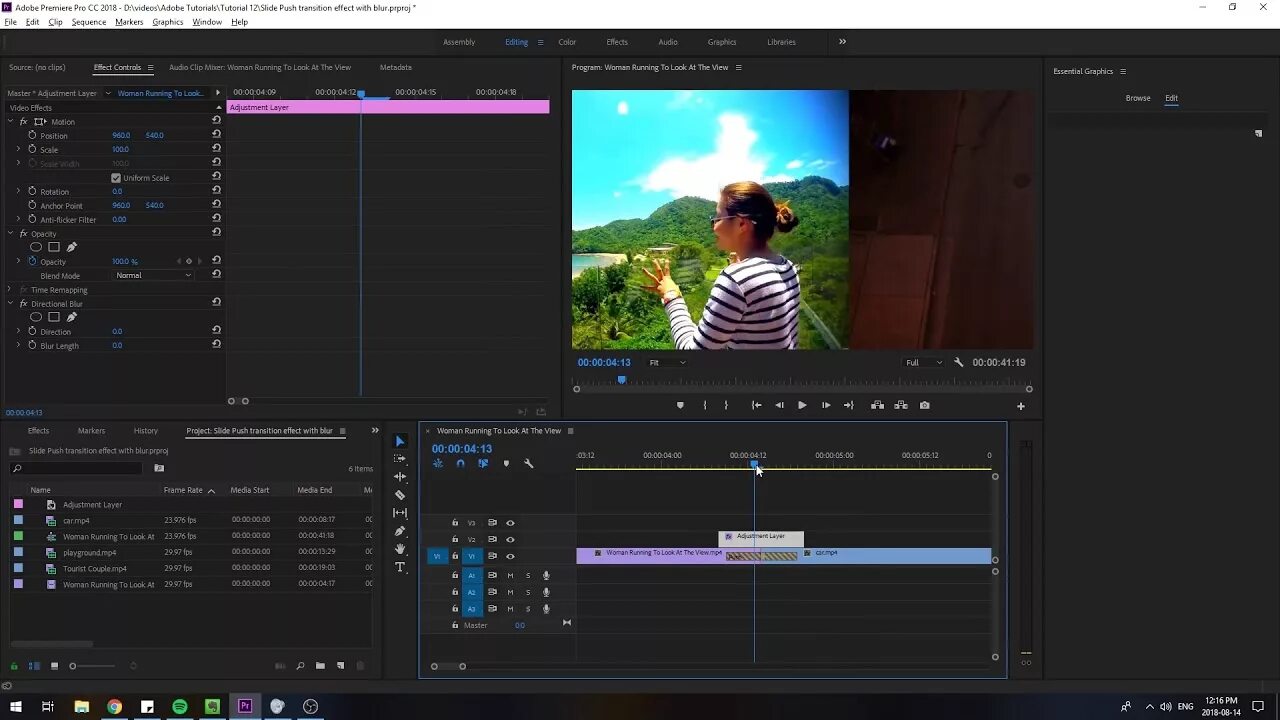The image size is (1280, 720).
Task: Open the Blend Mode dropdown
Action: [153, 275]
